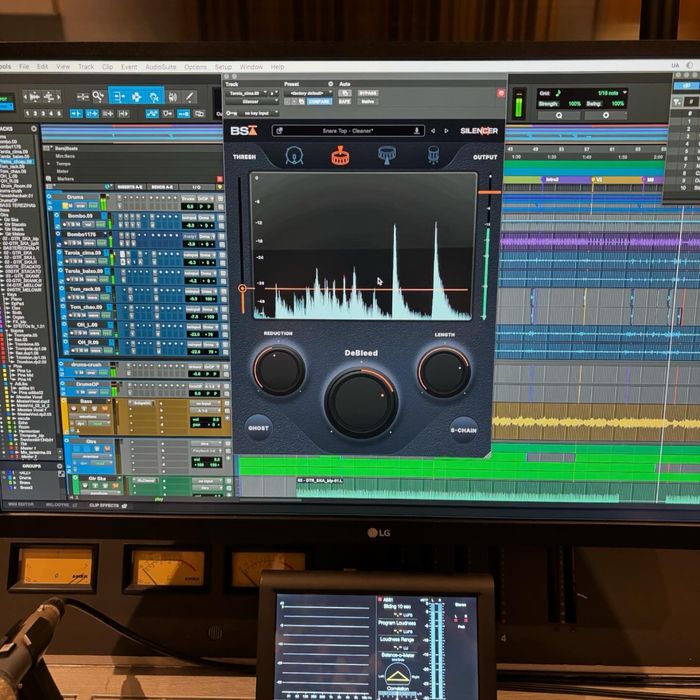
Task: Open the 1/16 note grid dropdown
Action: (612, 93)
